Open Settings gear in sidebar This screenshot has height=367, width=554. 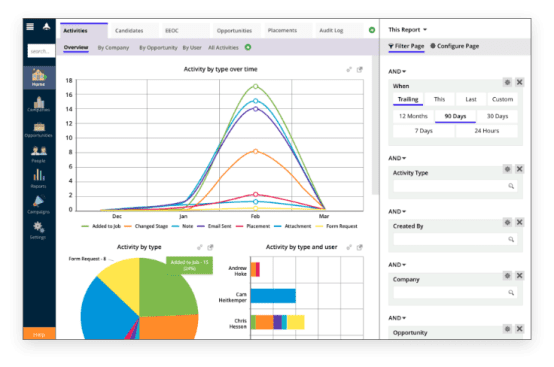point(38,230)
